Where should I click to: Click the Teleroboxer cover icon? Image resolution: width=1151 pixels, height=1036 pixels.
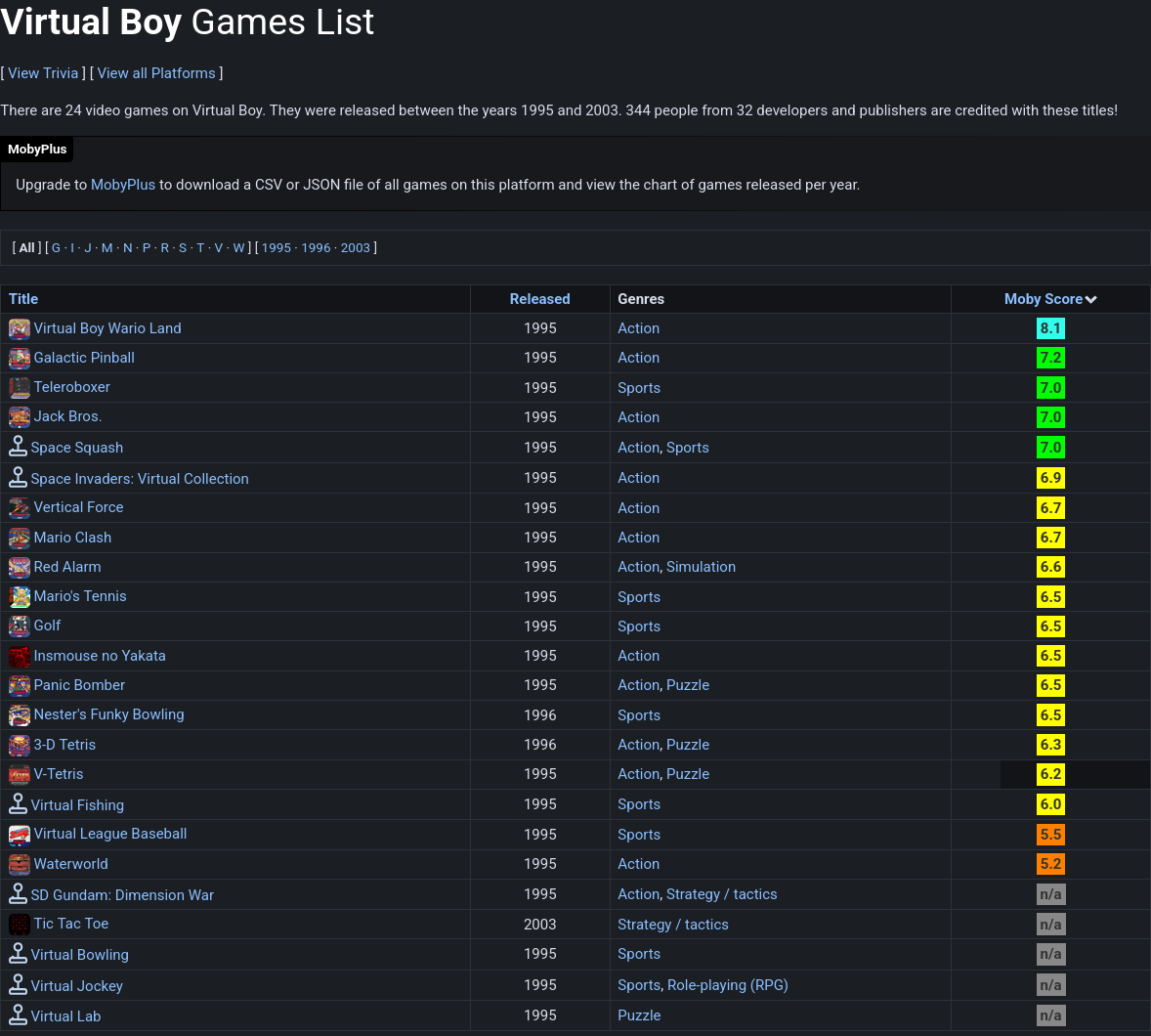[x=20, y=387]
